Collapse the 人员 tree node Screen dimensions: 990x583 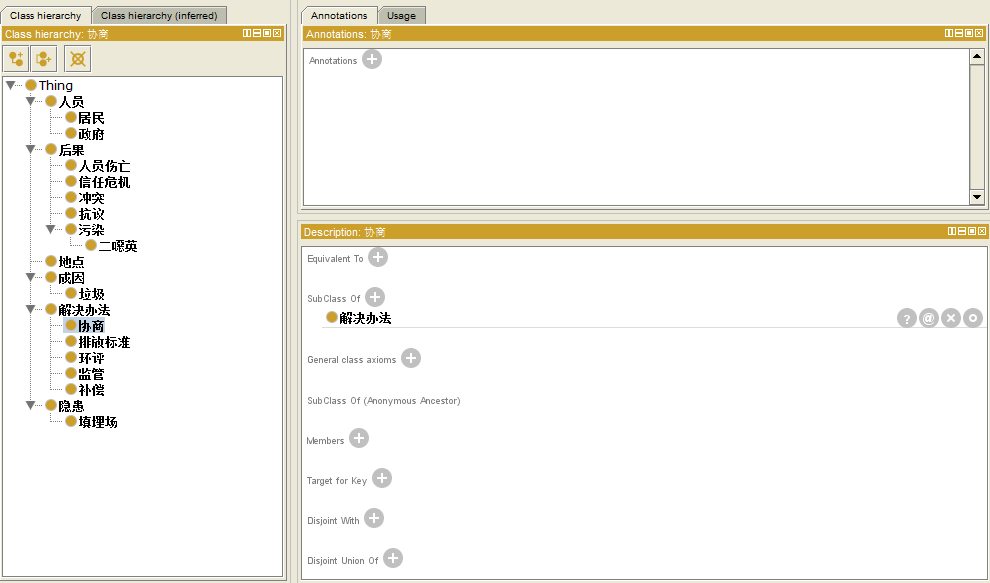click(x=30, y=102)
